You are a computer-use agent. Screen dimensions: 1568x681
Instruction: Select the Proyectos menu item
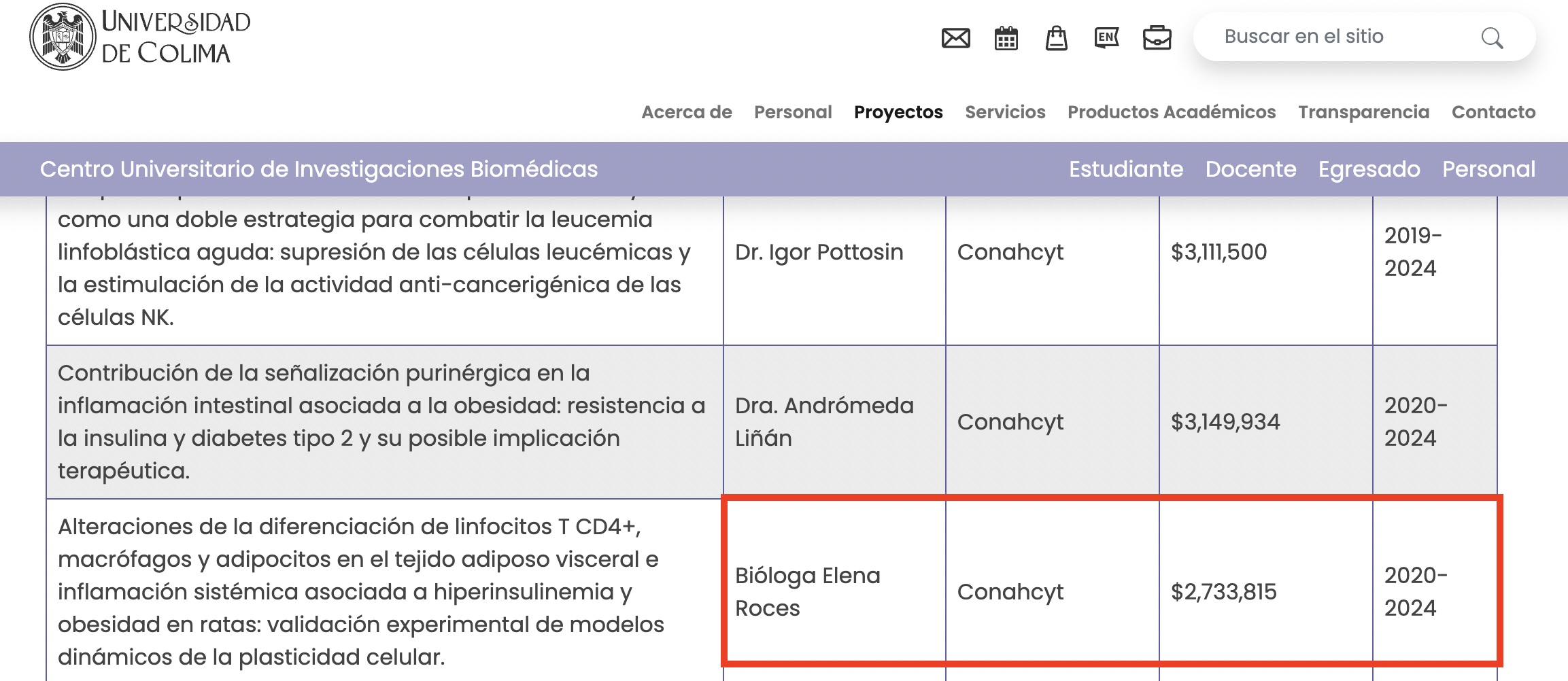(898, 112)
